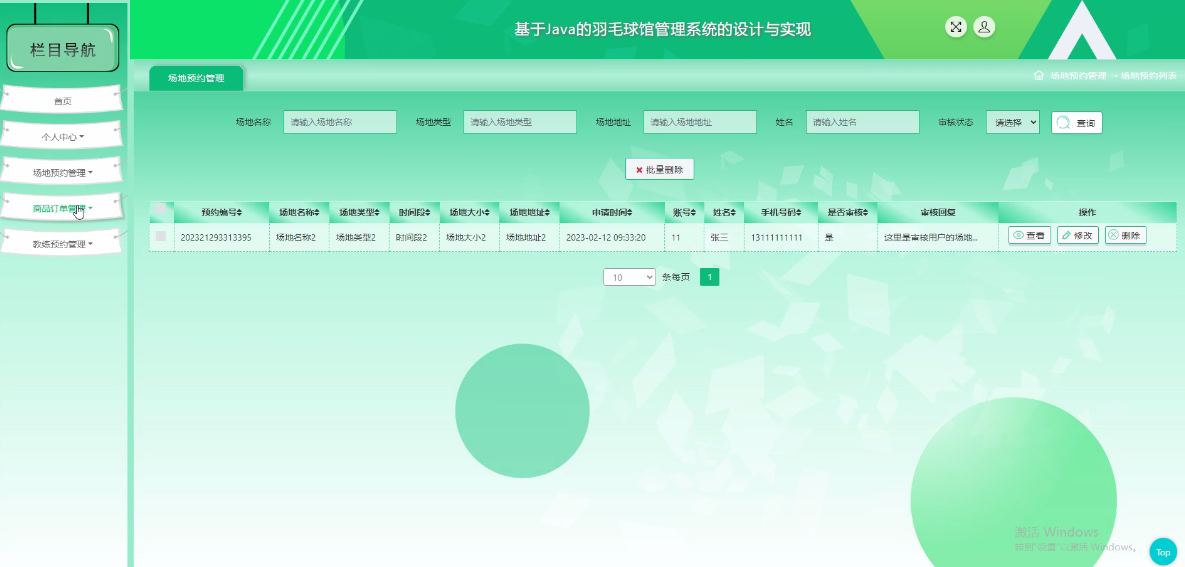Select the 场地预约管理 tab
Viewport: 1185px width, 567px height.
click(x=196, y=78)
